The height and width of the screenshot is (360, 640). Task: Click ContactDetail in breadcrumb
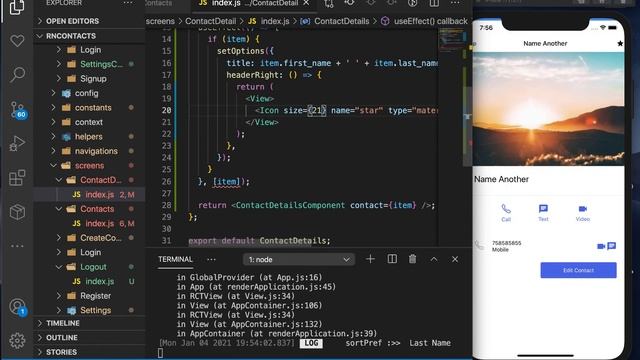tap(211, 21)
